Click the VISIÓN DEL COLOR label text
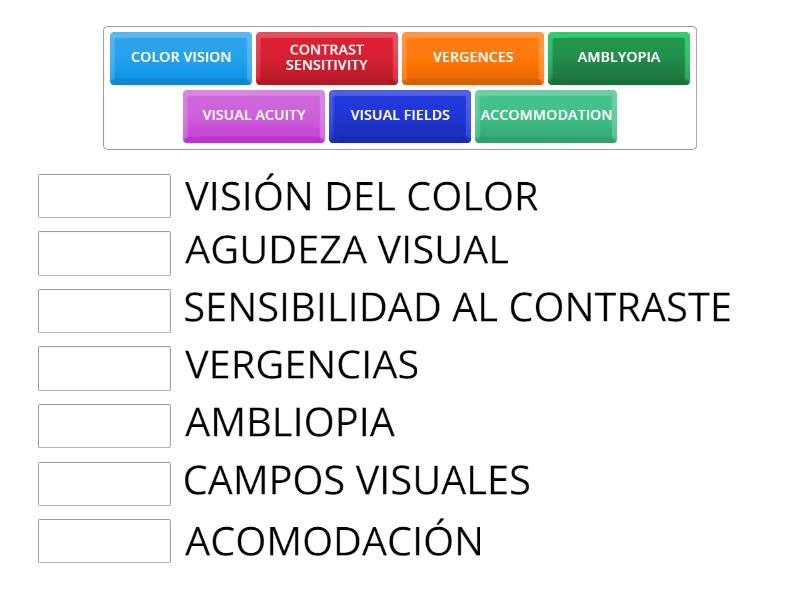 pos(362,196)
